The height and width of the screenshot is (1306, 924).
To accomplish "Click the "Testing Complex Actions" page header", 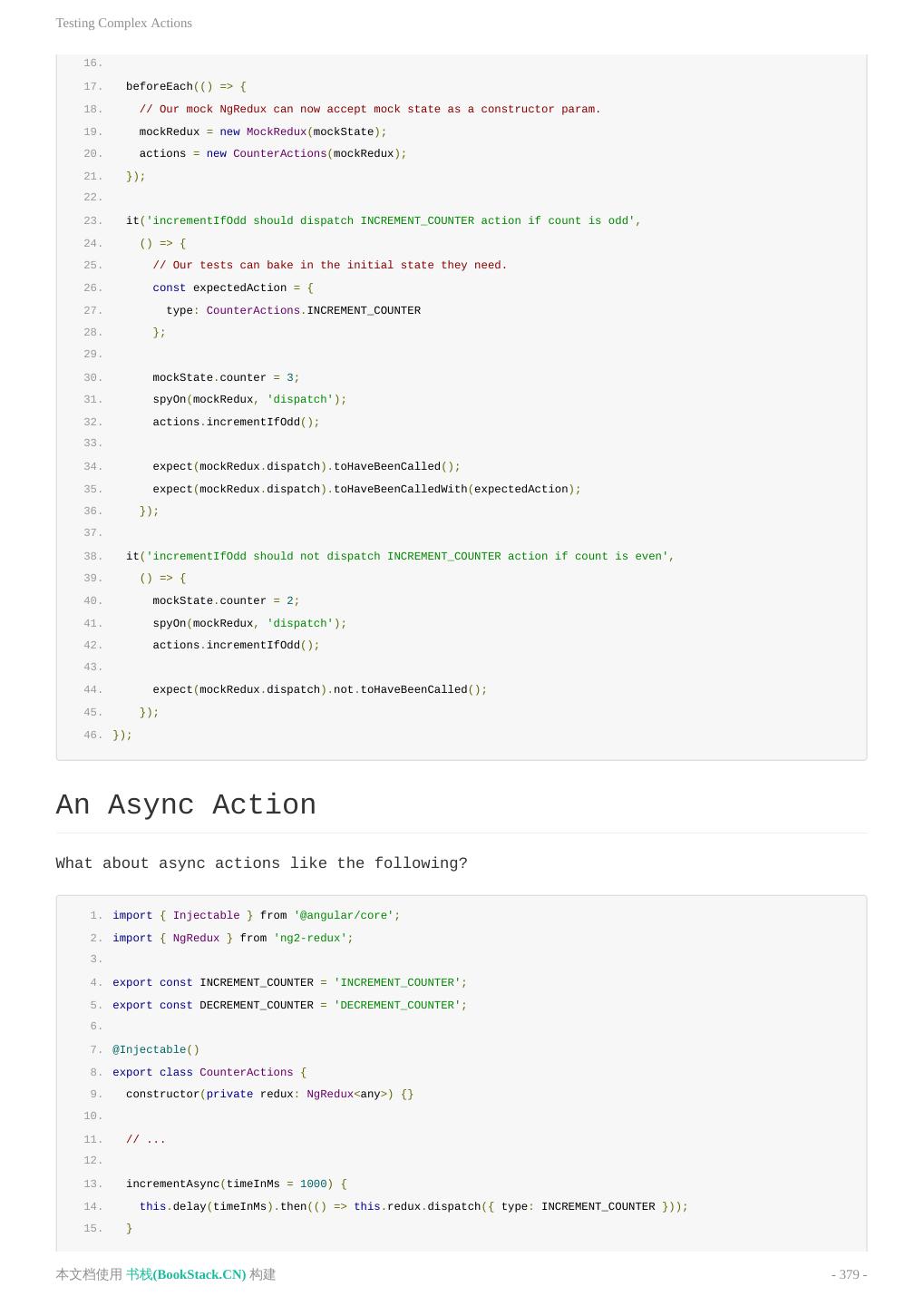I will coord(124,23).
